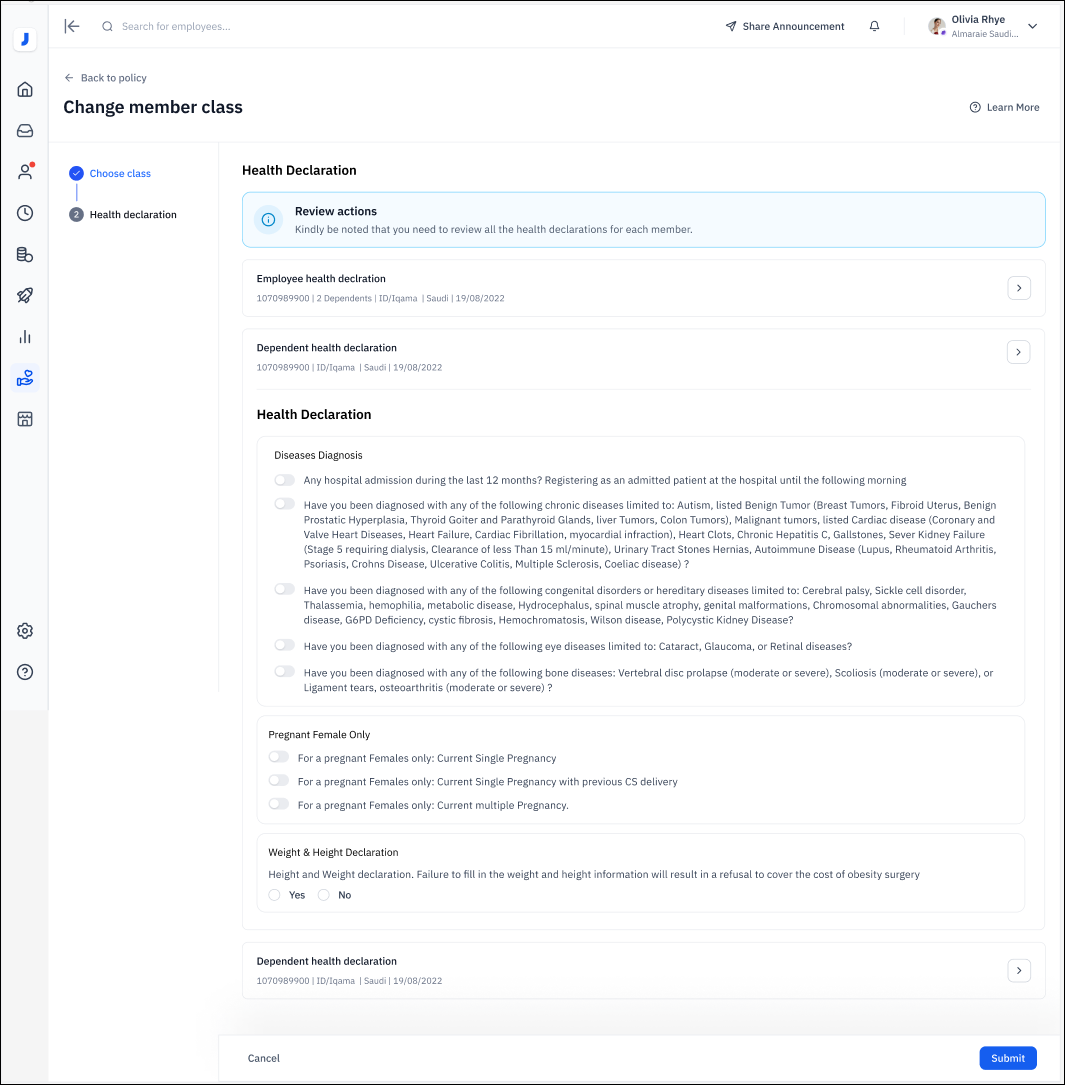Click the Submit button

pyautogui.click(x=1007, y=1058)
